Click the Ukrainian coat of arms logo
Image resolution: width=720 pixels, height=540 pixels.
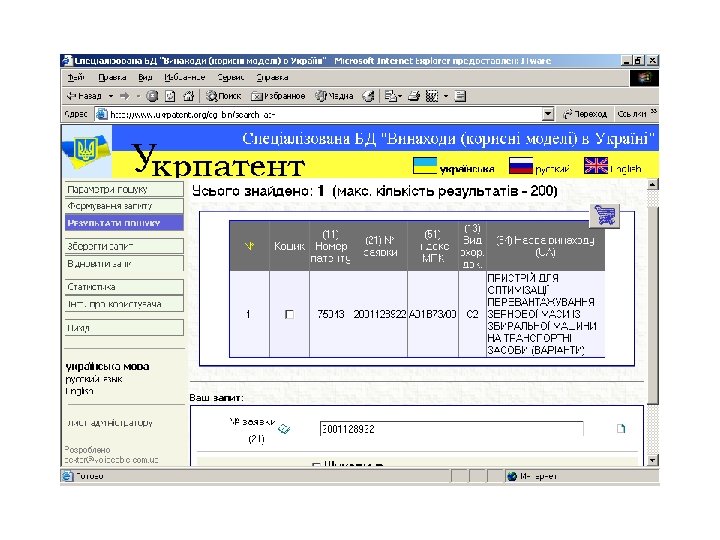point(86,150)
